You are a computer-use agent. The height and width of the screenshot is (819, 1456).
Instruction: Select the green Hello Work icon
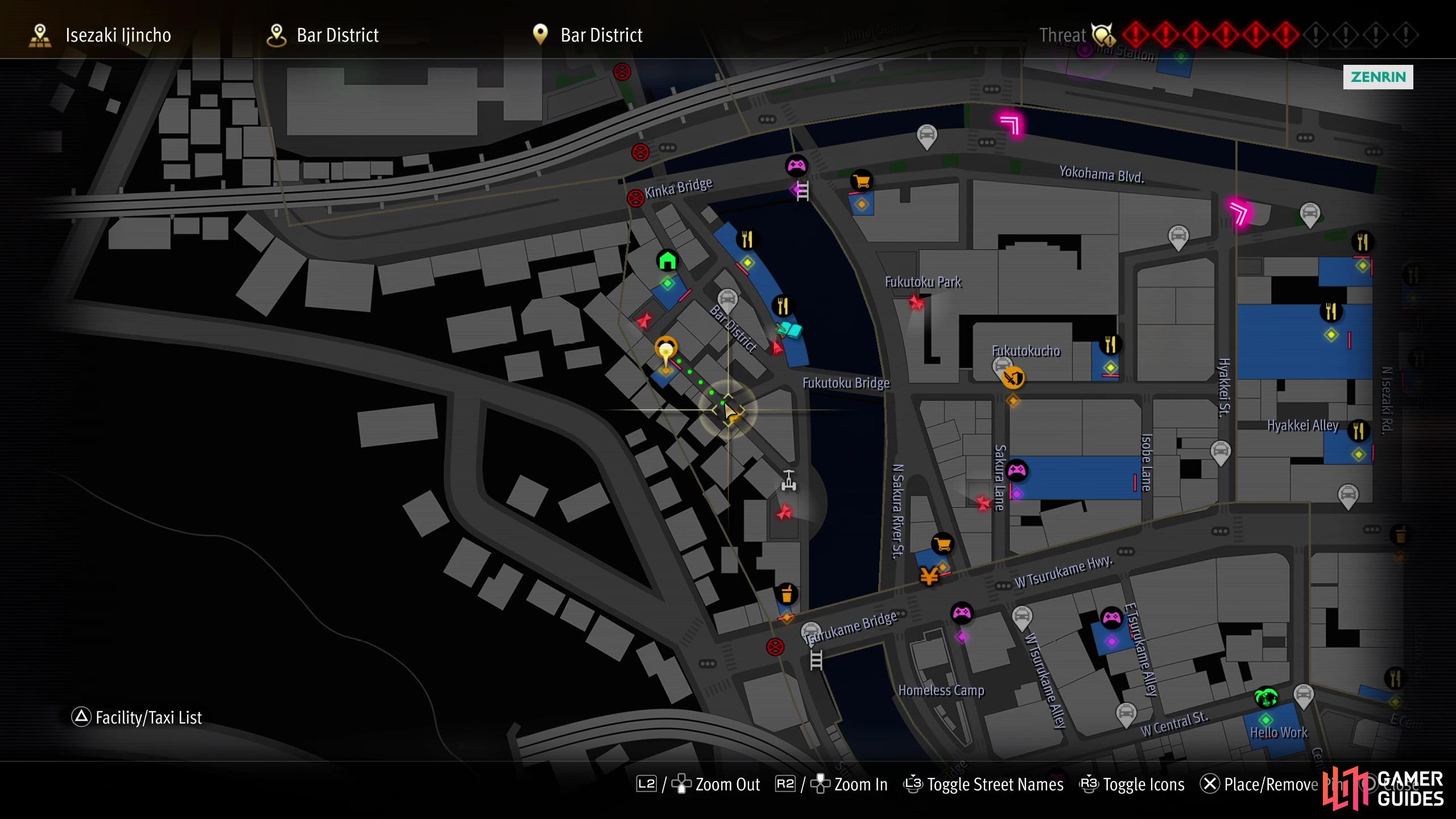pyautogui.click(x=1266, y=697)
